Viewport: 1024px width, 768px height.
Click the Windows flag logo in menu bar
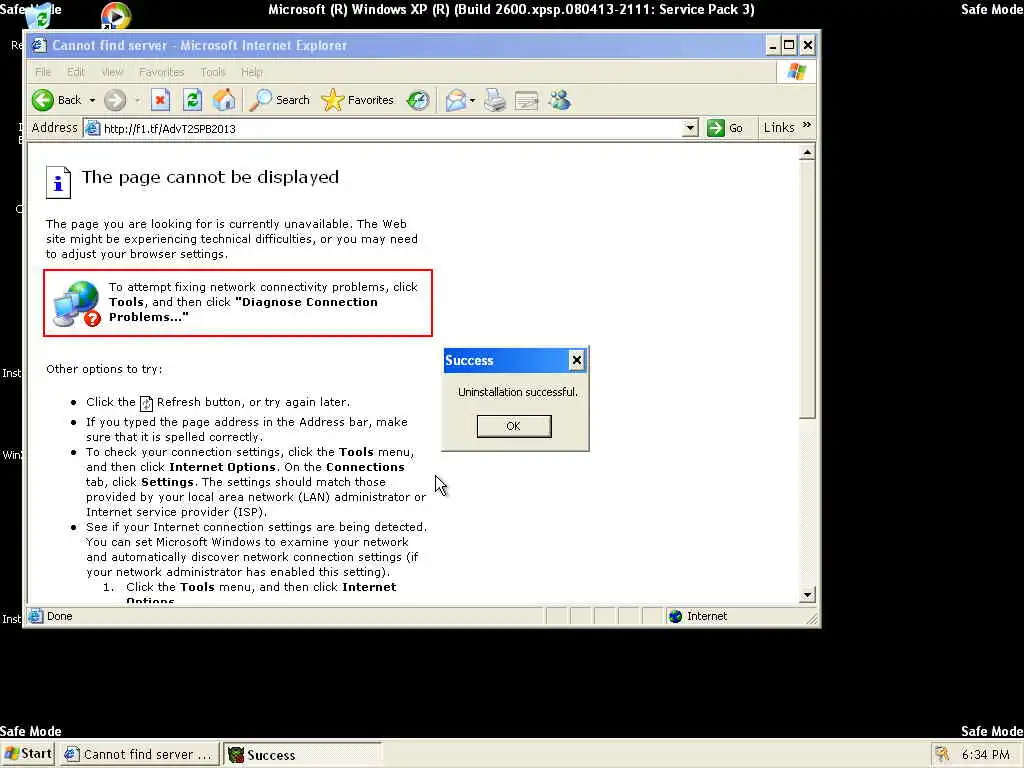[x=796, y=71]
